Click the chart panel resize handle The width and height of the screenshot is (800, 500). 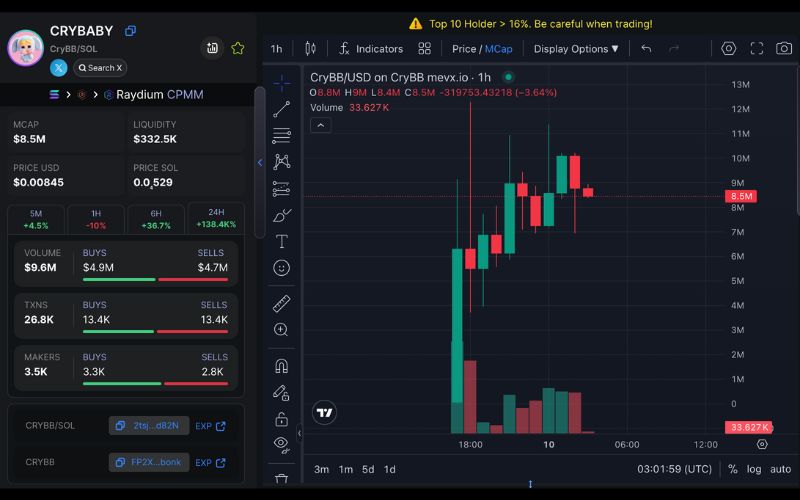pos(531,484)
